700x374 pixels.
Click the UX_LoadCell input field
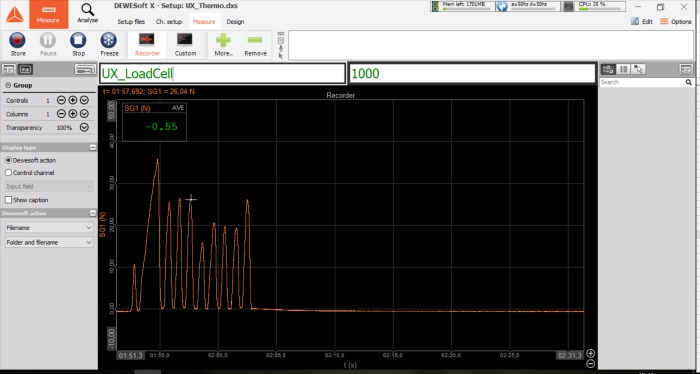222,74
